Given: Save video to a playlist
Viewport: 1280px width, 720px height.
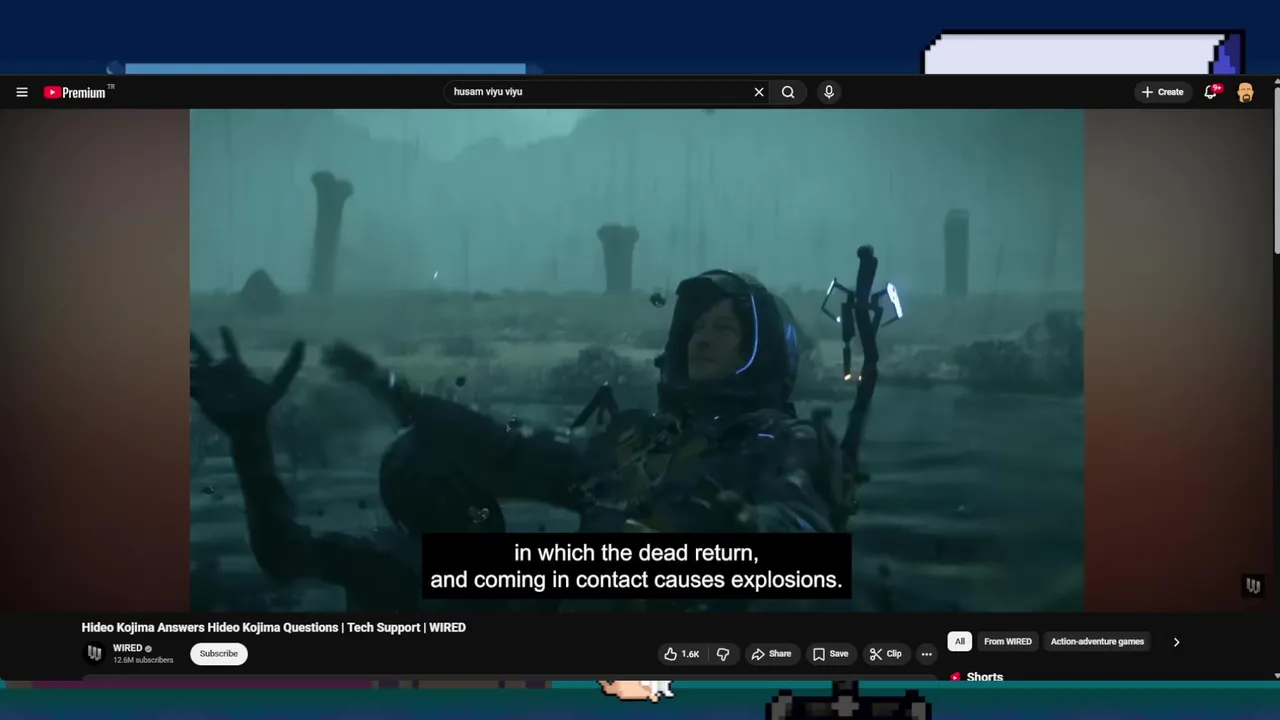Looking at the screenshot, I should pyautogui.click(x=830, y=654).
